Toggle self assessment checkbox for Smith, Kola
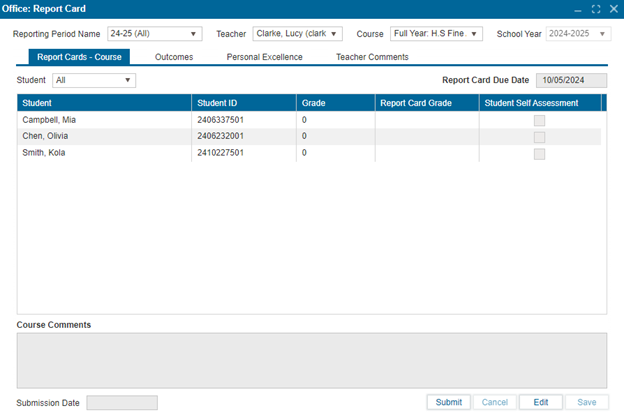This screenshot has width=624, height=415. point(539,154)
